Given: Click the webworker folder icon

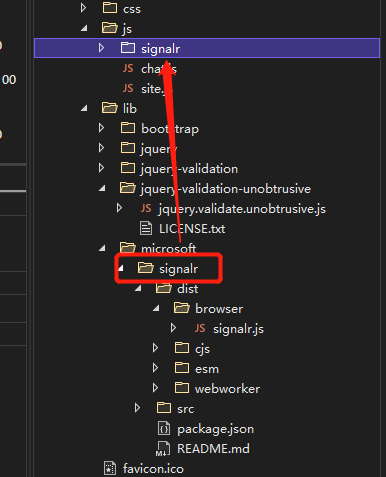Looking at the screenshot, I should click(182, 388).
